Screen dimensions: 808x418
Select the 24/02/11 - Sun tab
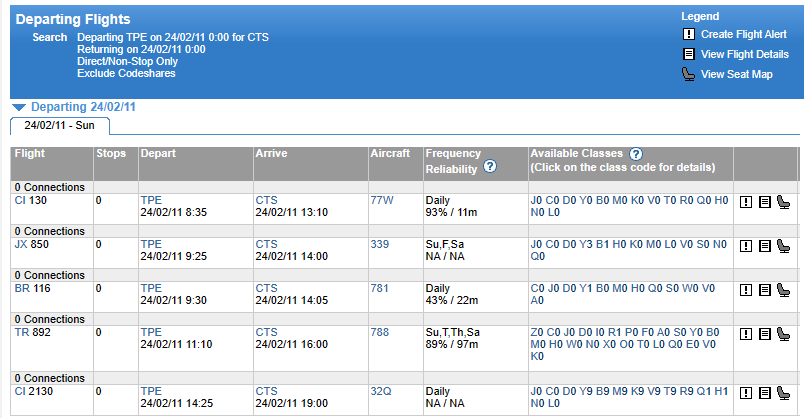[59, 125]
